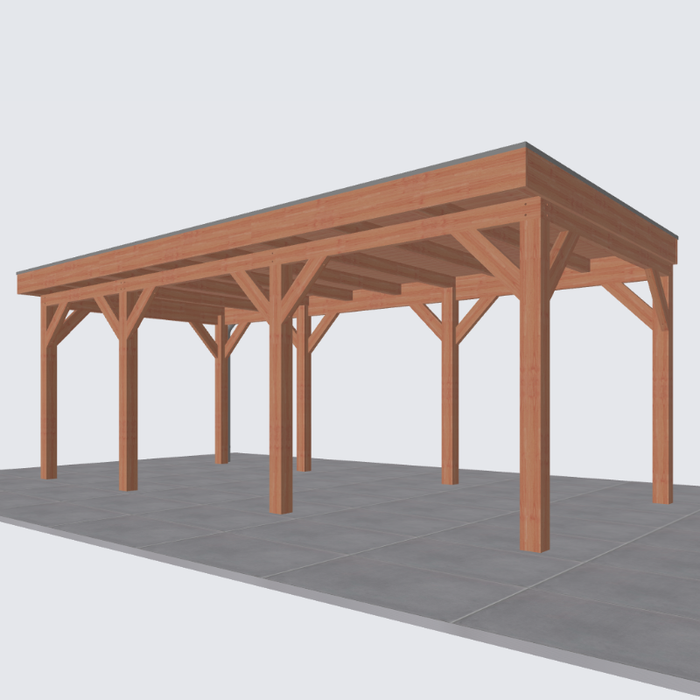
Task: Select the brace on the rear right post
Action: point(630,302)
